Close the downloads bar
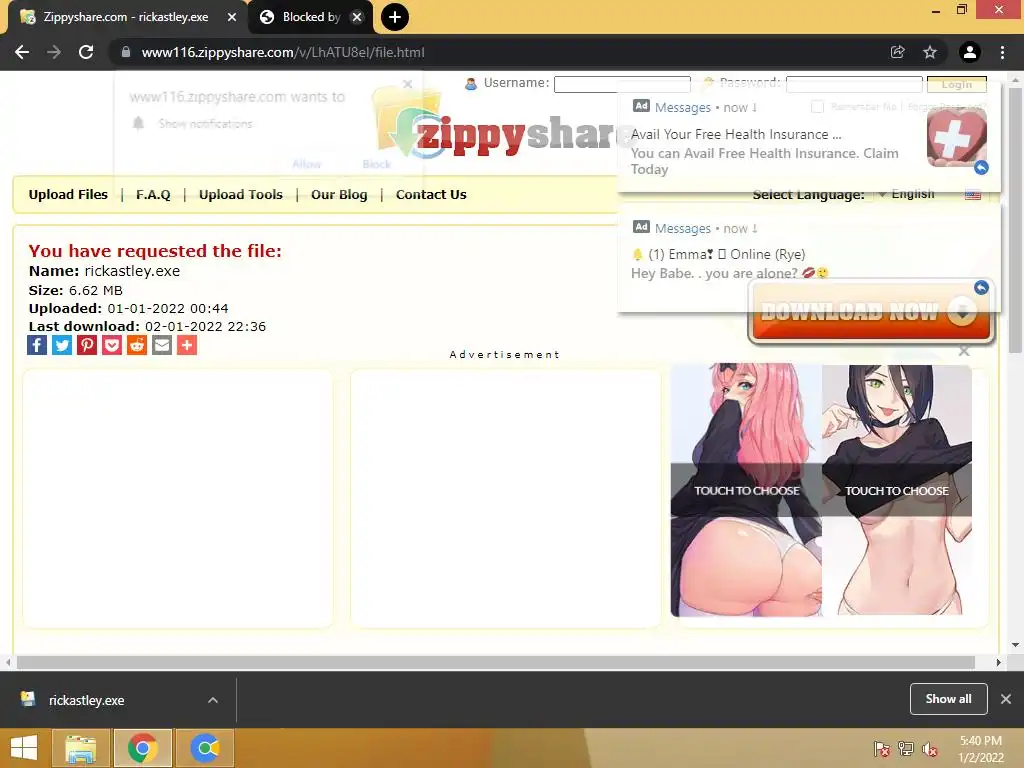The height and width of the screenshot is (768, 1024). [1006, 699]
